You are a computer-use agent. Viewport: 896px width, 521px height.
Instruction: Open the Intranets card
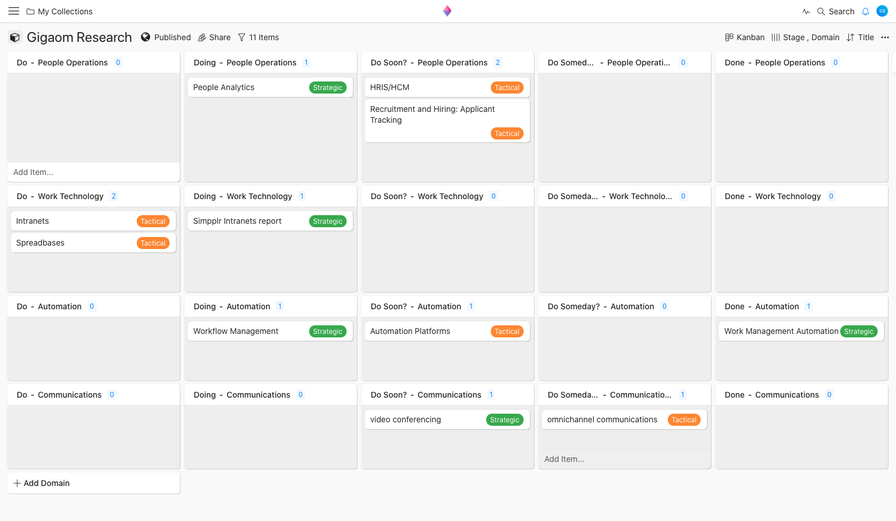click(x=93, y=221)
